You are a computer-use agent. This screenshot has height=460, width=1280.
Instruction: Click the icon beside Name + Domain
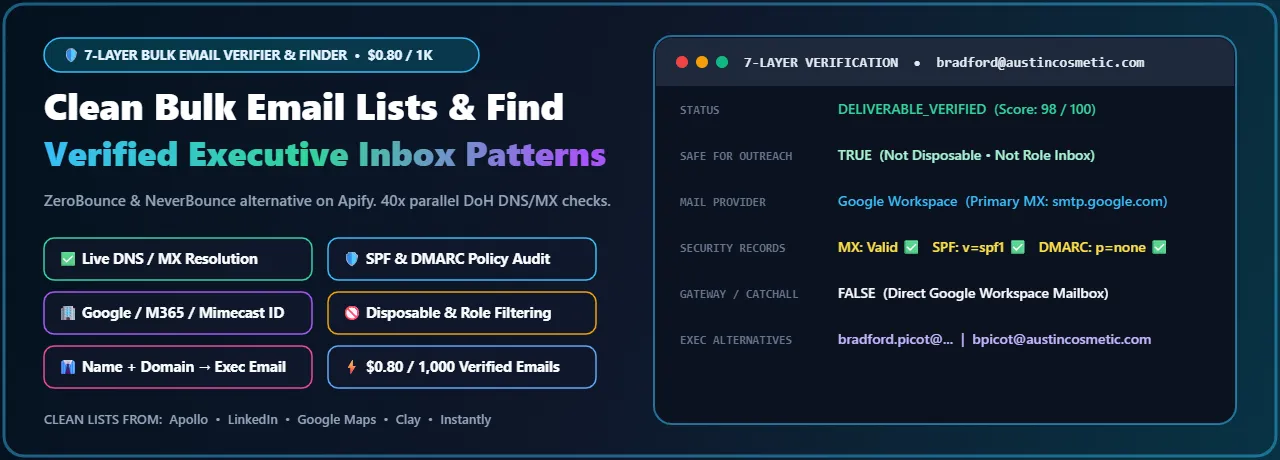tap(68, 367)
